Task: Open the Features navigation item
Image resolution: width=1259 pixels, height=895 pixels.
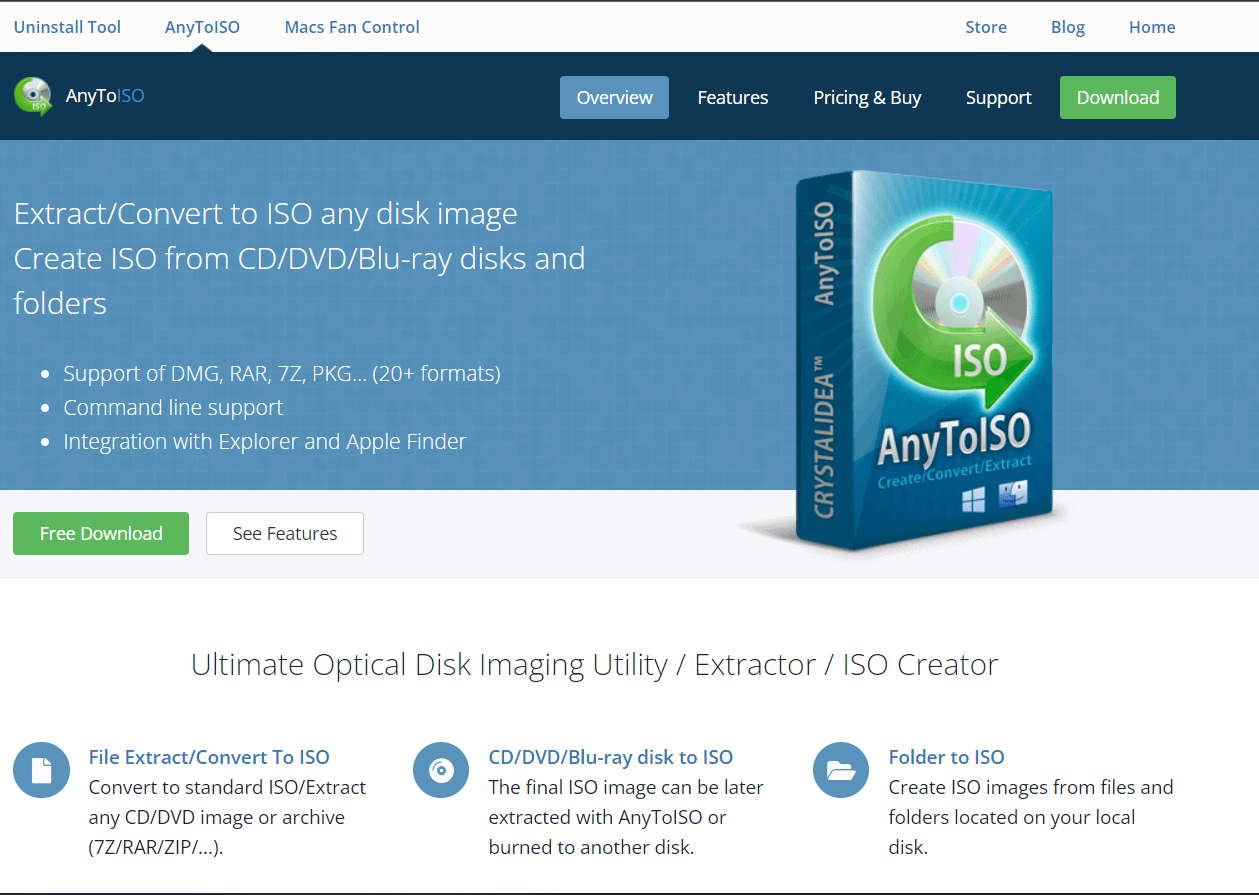Action: 733,97
